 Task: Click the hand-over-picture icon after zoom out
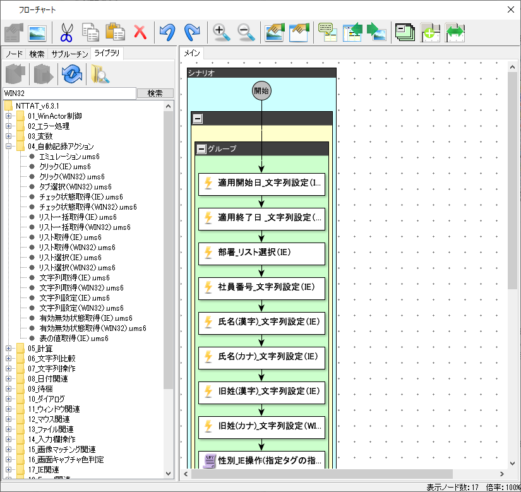[x=275, y=33]
